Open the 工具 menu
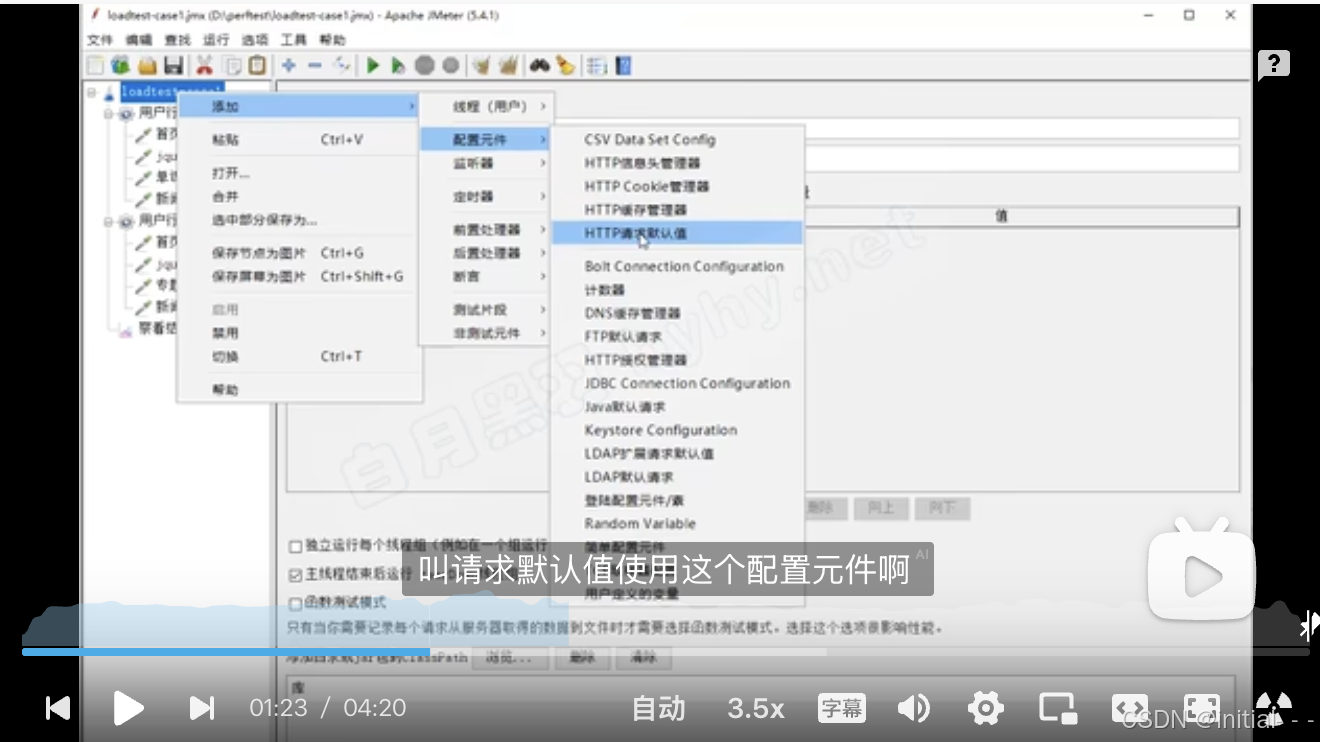This screenshot has height=742, width=1320. click(293, 40)
